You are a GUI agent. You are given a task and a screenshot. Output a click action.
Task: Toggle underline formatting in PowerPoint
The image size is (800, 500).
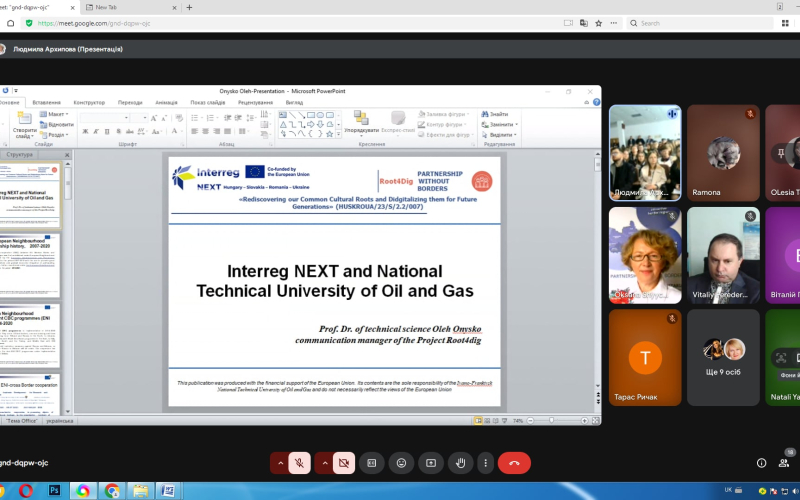(x=107, y=132)
